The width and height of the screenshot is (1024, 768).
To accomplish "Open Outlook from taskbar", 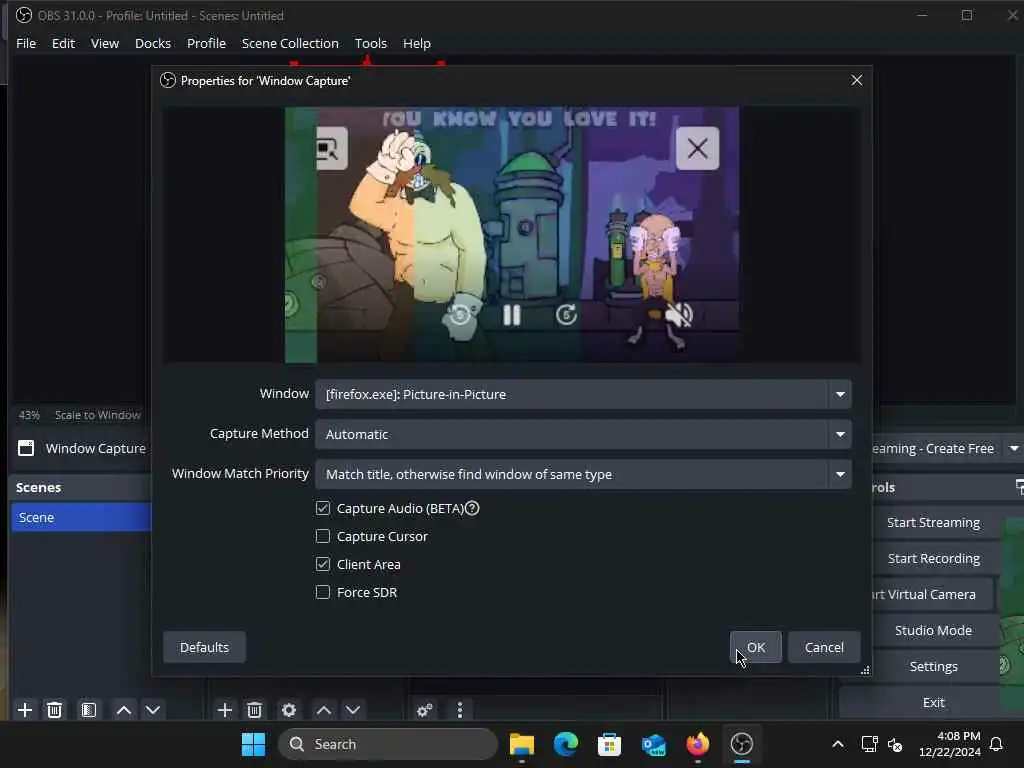I will [x=654, y=744].
